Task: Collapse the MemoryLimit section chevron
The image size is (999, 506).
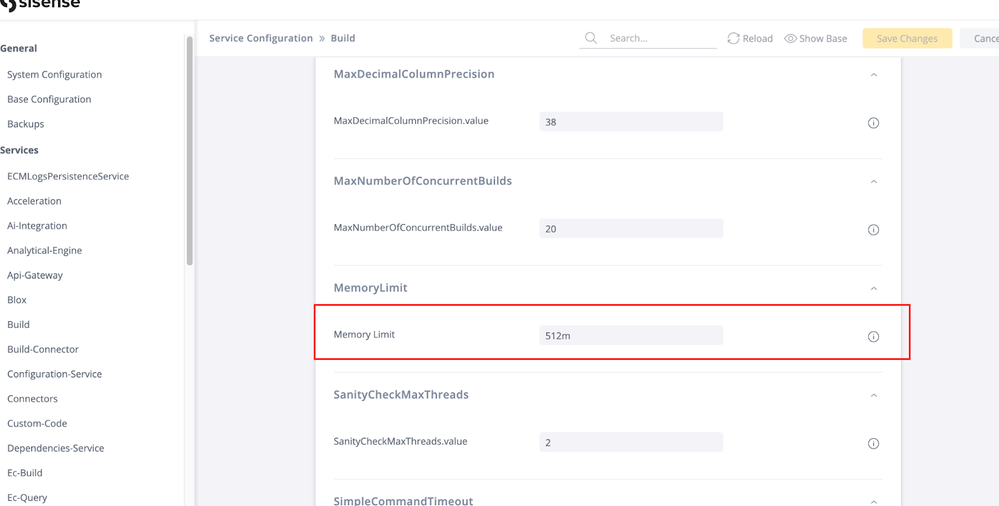Action: (873, 289)
